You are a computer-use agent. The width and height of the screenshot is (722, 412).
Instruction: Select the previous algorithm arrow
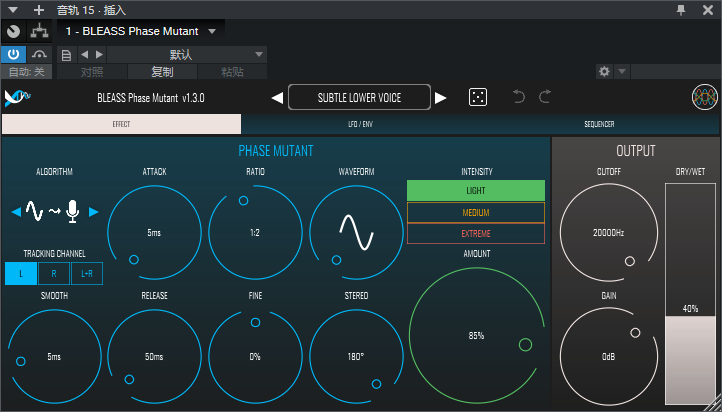(16, 212)
